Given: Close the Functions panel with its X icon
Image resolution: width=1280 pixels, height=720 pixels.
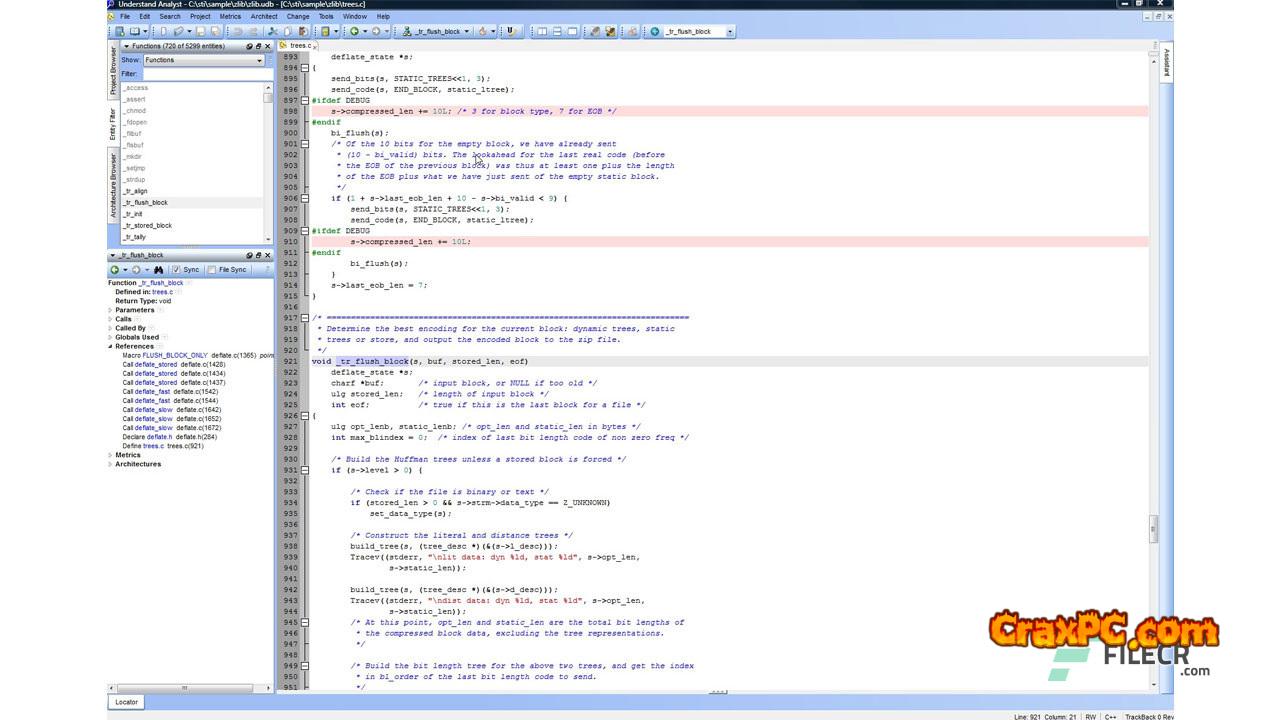Looking at the screenshot, I should click(267, 46).
